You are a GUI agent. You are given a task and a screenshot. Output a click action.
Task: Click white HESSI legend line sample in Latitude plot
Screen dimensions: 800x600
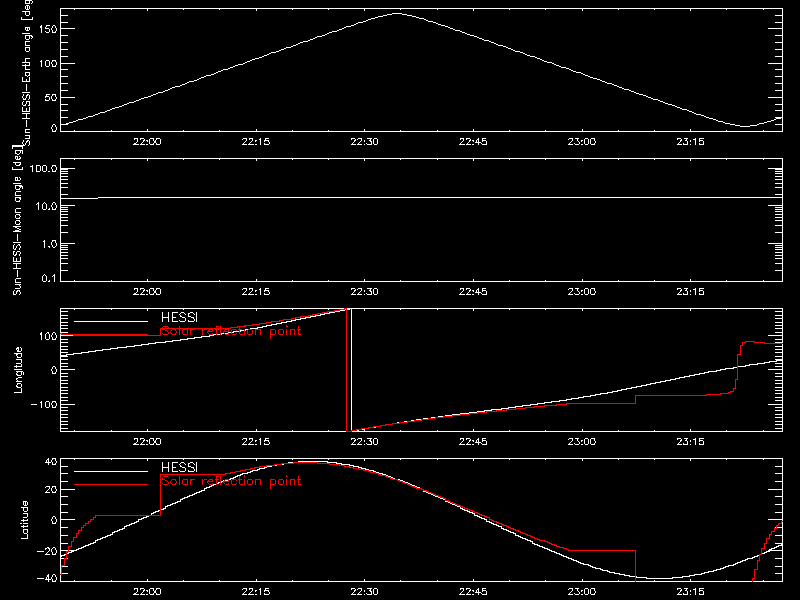111,471
